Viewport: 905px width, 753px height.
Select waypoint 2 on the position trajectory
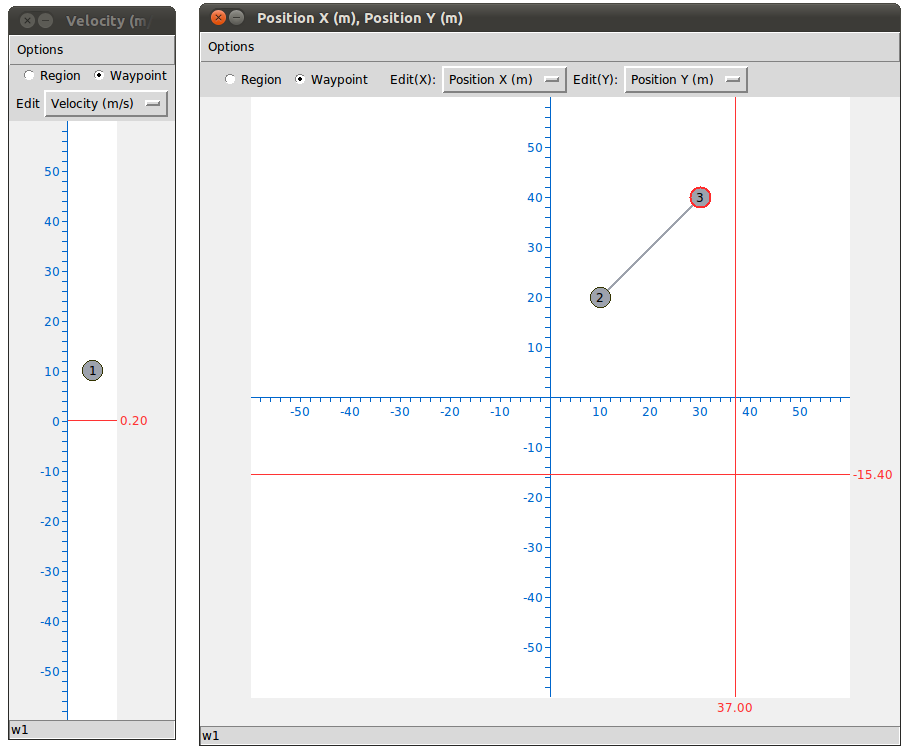pyautogui.click(x=600, y=297)
